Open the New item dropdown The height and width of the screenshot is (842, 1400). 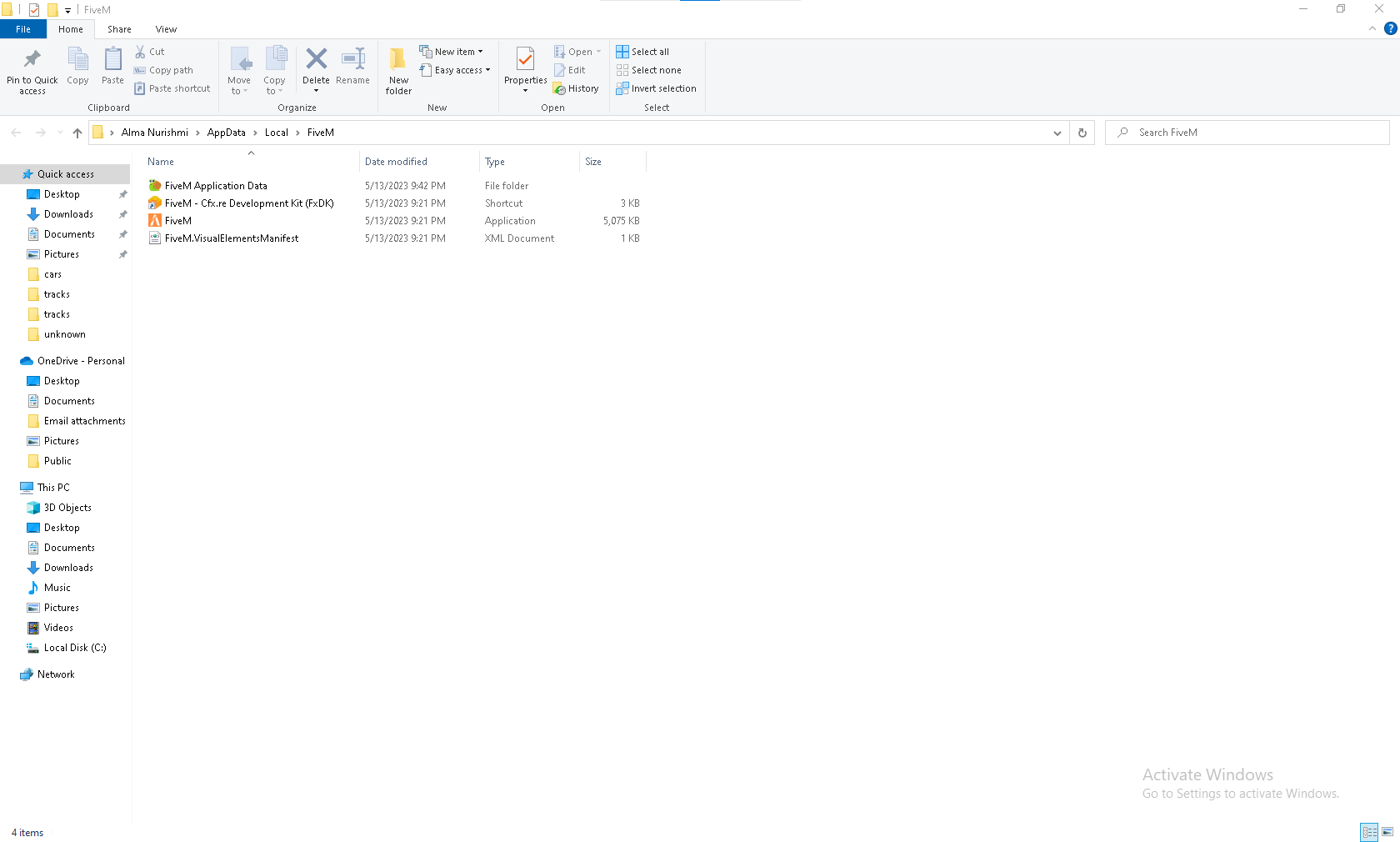(x=451, y=52)
